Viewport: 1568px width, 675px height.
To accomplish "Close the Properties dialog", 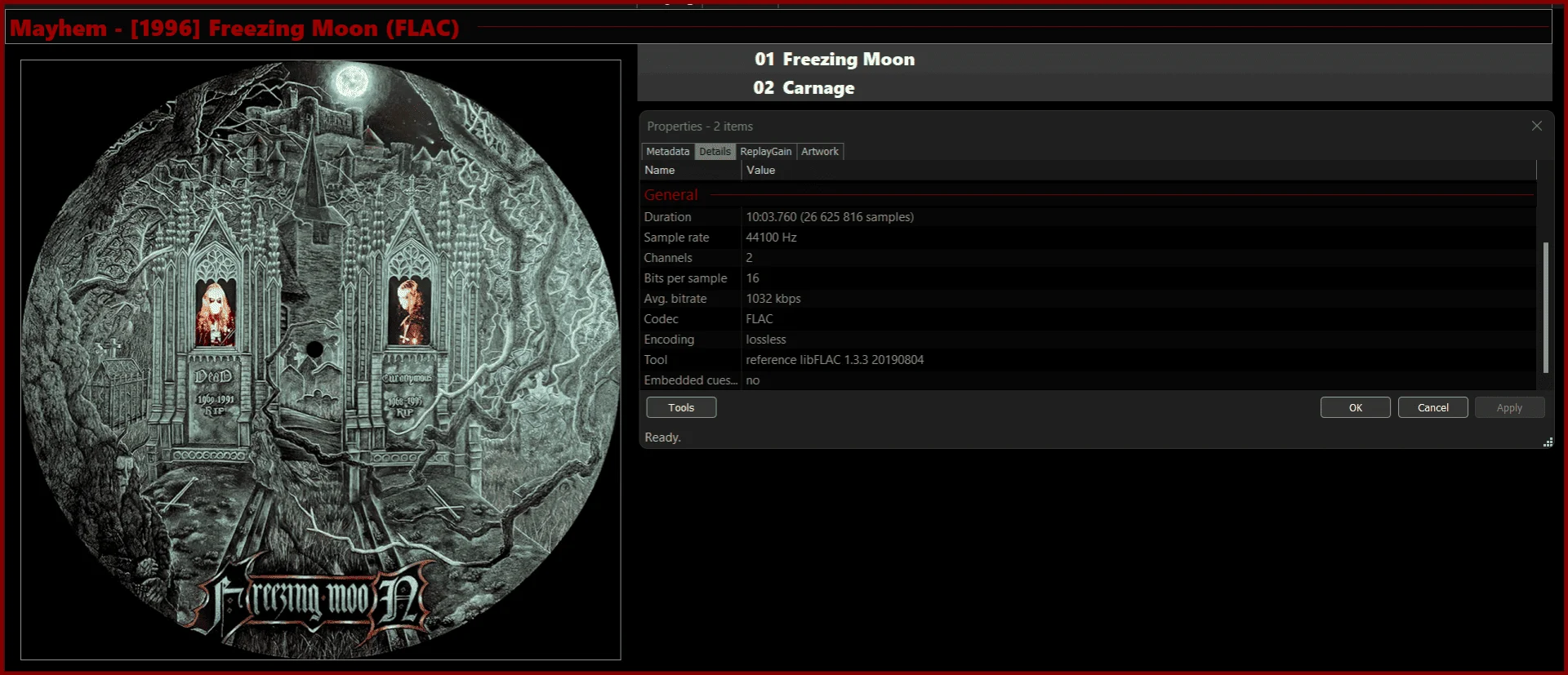I will click(1536, 126).
